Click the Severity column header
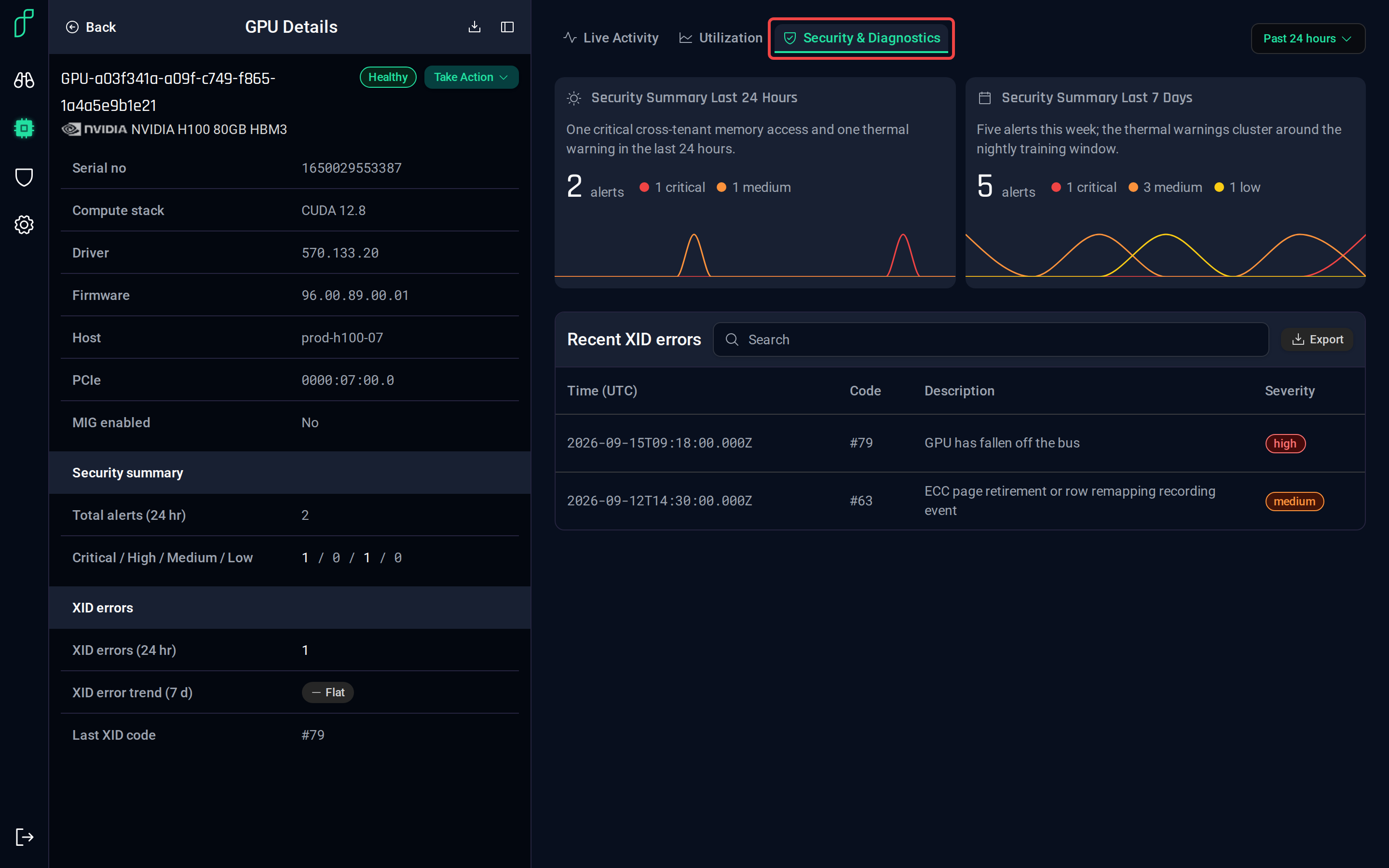 [x=1289, y=391]
